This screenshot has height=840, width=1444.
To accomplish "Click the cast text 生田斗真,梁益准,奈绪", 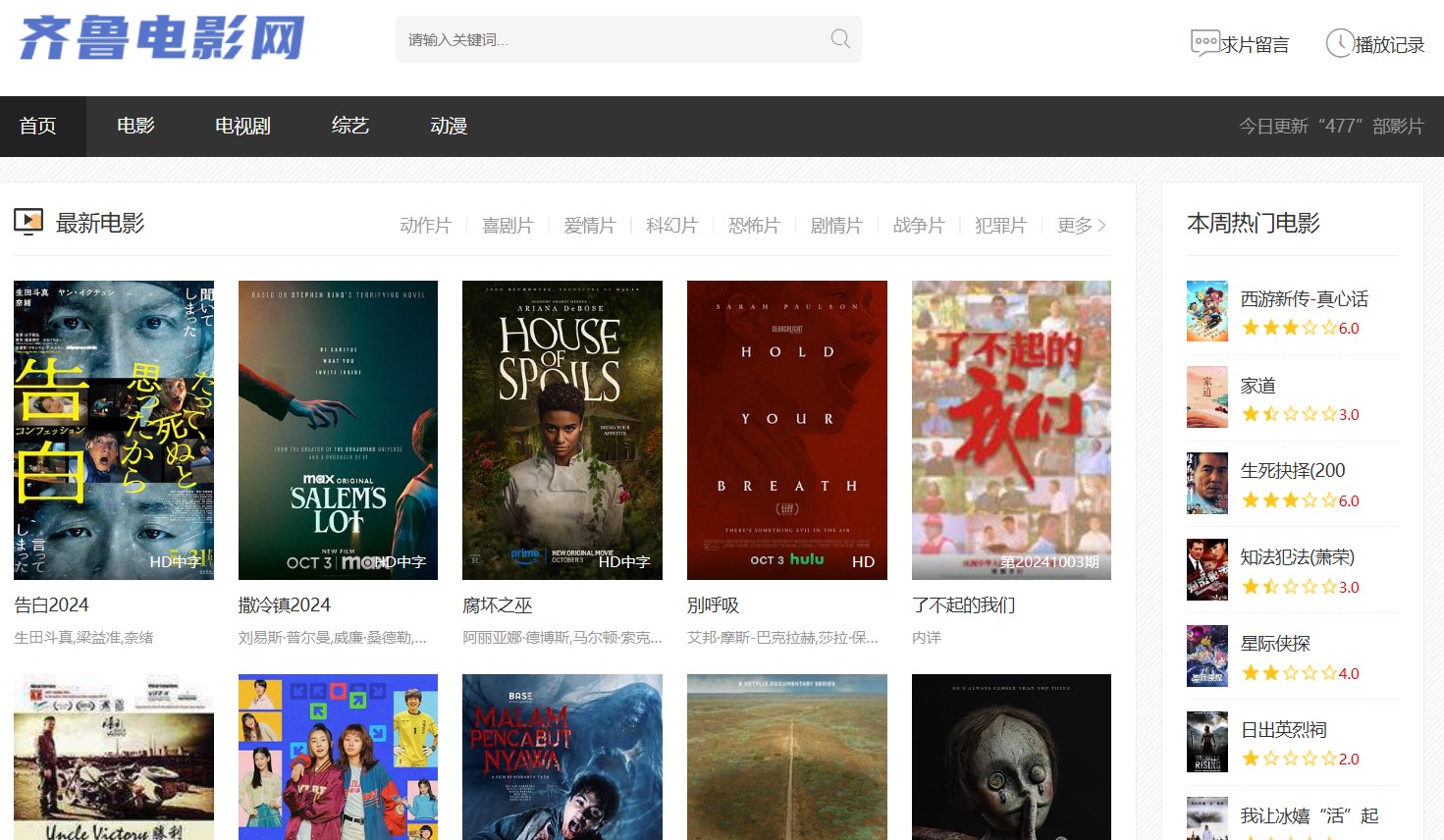I will point(83,638).
